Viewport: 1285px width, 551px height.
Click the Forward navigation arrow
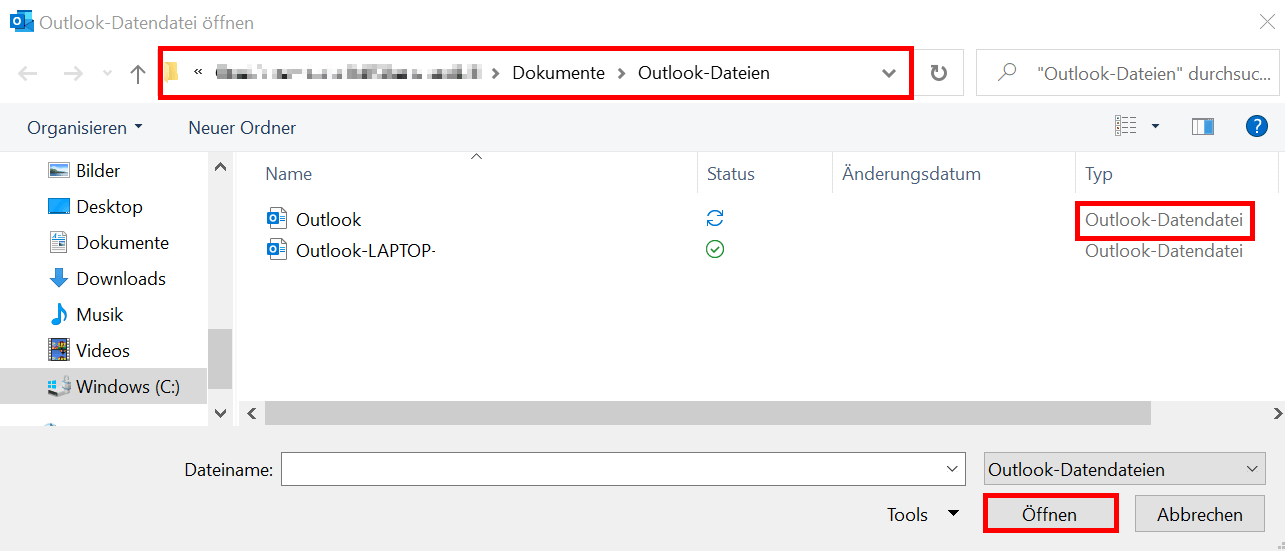pyautogui.click(x=73, y=73)
